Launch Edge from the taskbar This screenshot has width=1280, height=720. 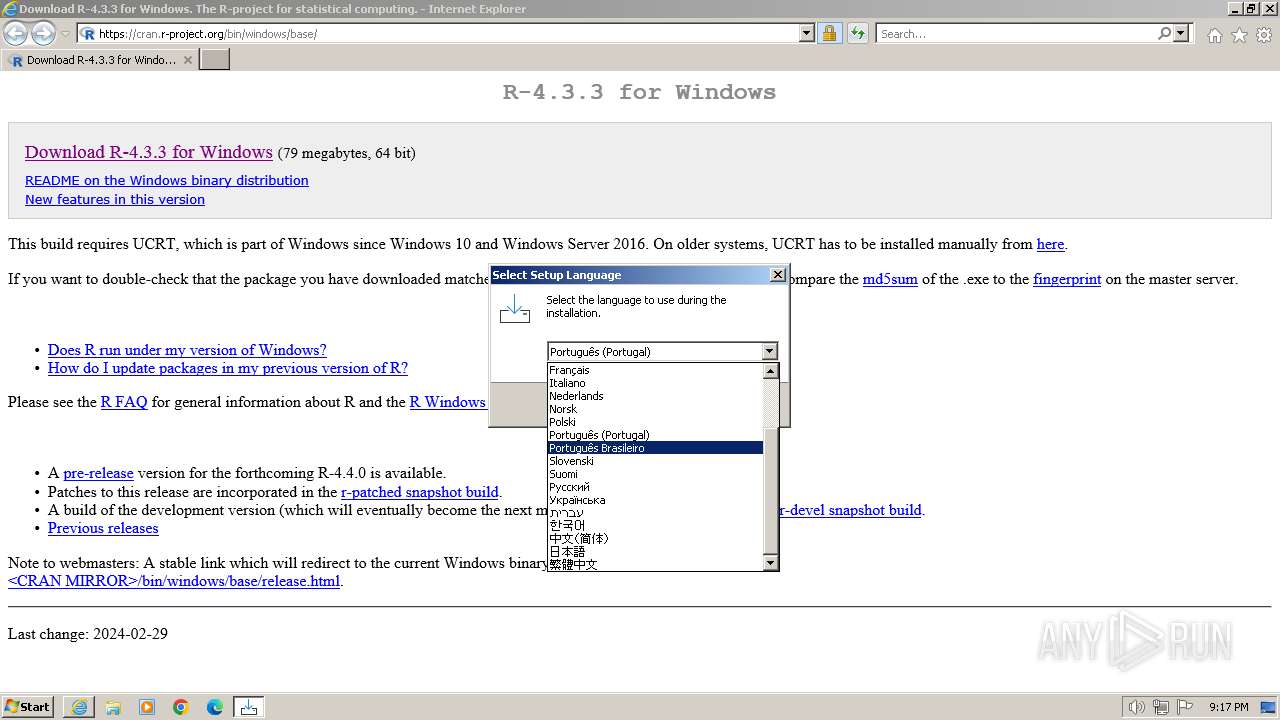[x=215, y=707]
